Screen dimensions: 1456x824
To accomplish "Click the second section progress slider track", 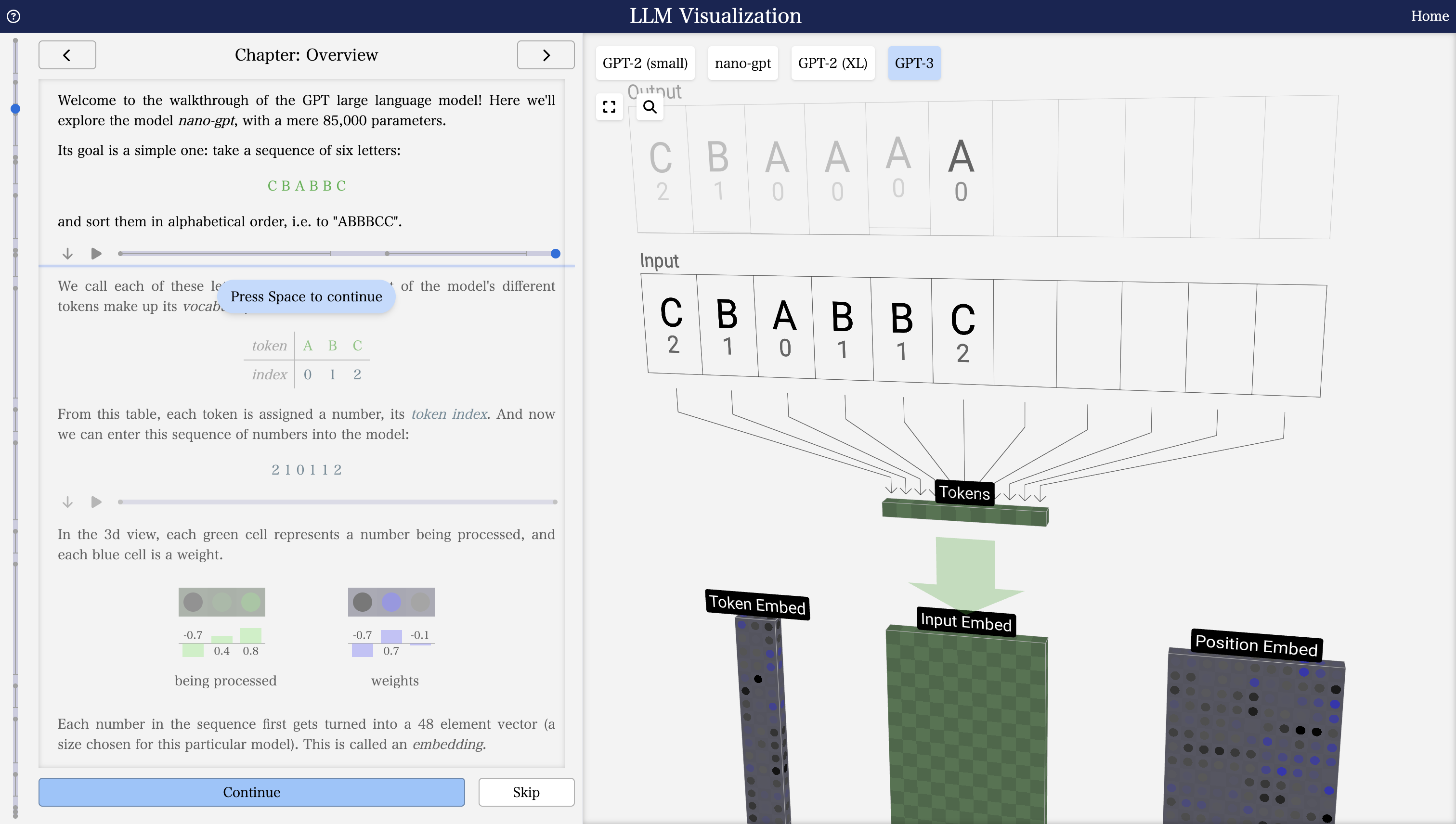I will 338,502.
